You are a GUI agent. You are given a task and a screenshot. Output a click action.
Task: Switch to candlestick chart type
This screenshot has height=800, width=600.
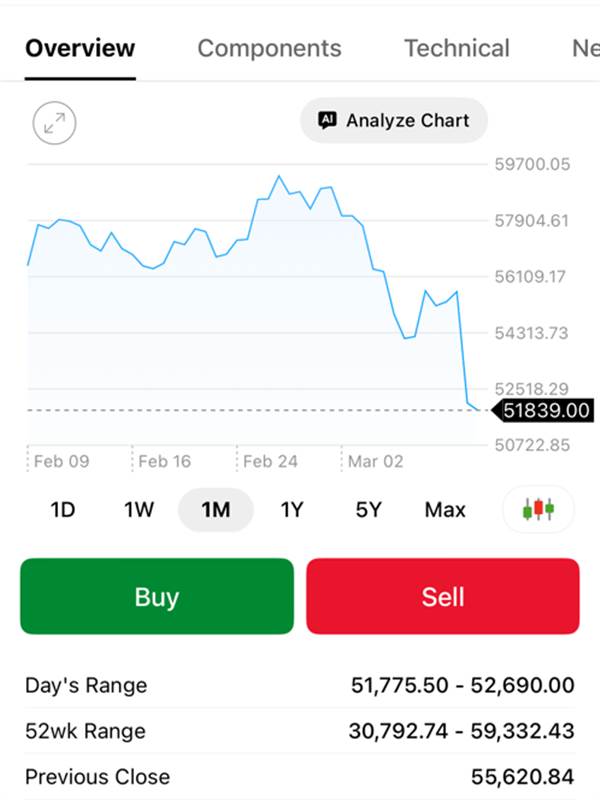coord(538,509)
